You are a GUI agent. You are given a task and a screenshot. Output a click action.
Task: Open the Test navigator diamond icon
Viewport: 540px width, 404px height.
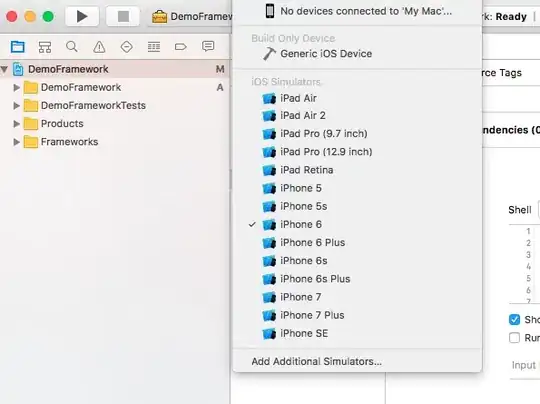coord(126,47)
